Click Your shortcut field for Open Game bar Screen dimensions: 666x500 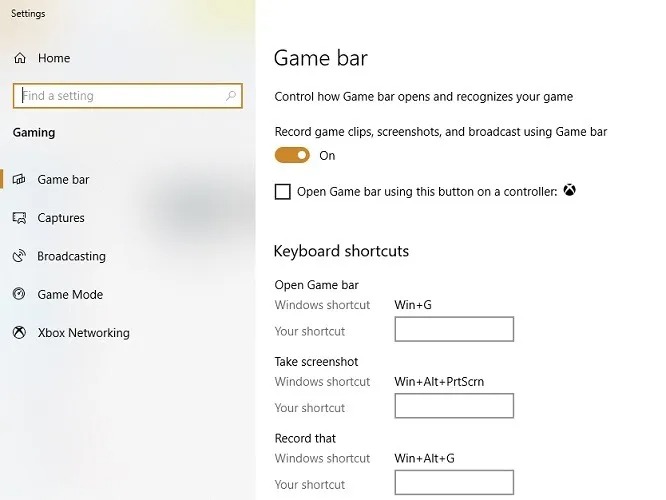(454, 329)
